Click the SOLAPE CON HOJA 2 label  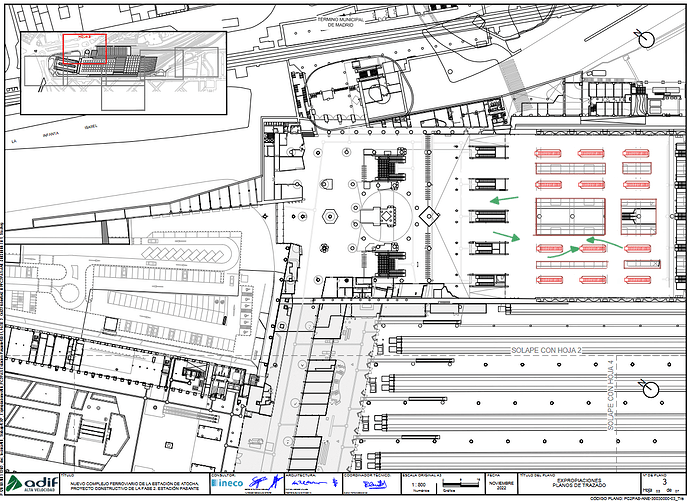(x=546, y=350)
